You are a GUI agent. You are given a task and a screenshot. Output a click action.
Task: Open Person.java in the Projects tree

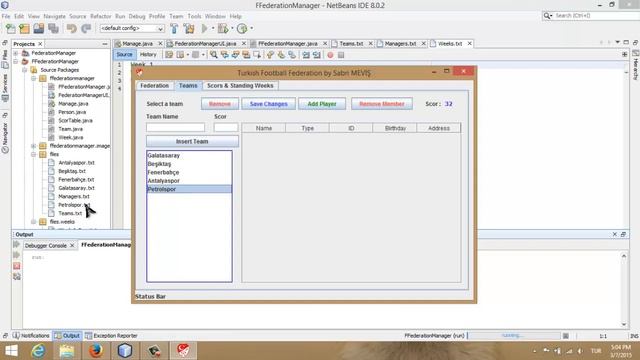tap(72, 112)
